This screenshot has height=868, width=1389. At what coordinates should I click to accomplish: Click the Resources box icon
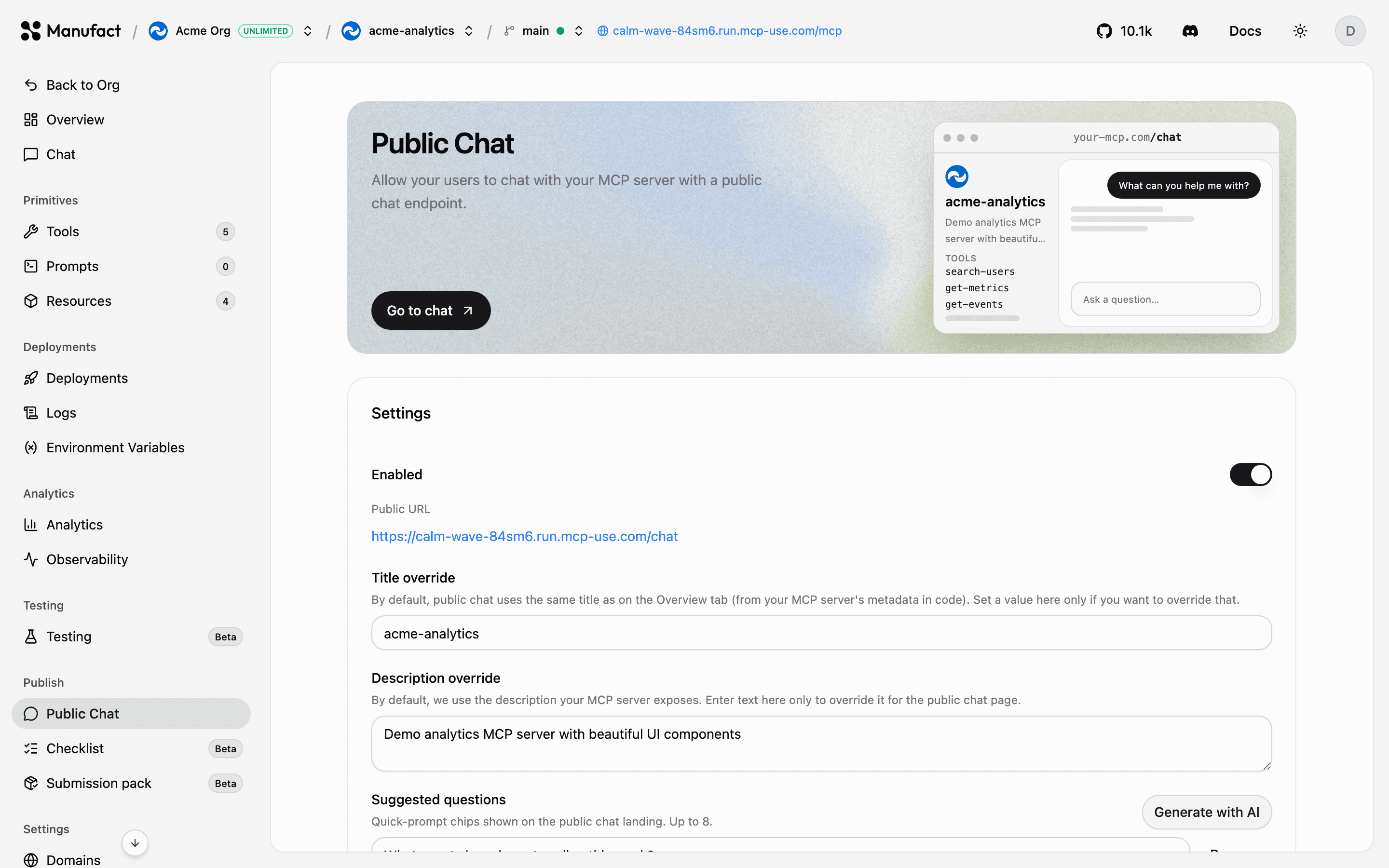click(31, 301)
